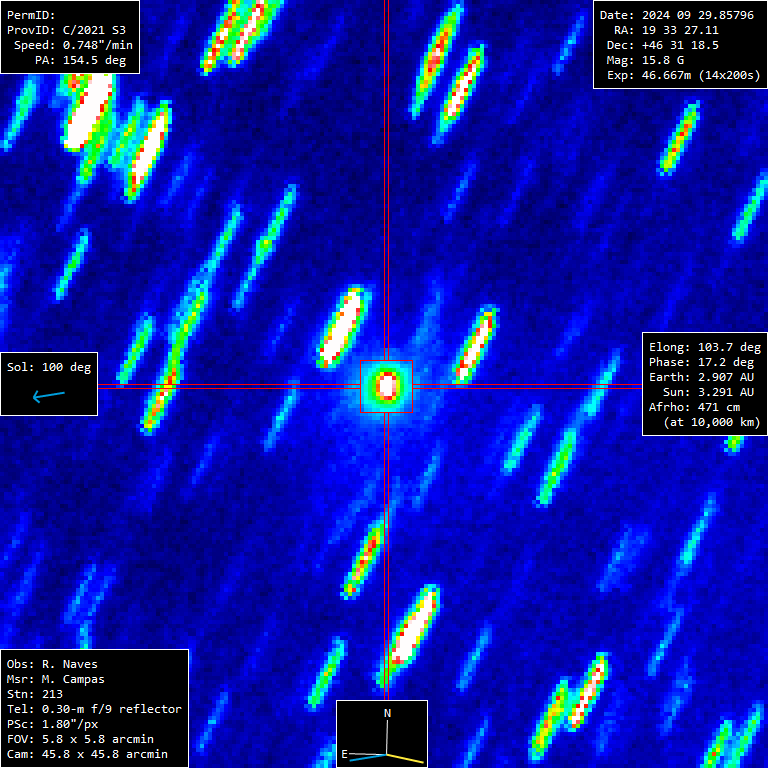This screenshot has height=768, width=768.
Task: Click the yellow motion vector line in compass
Action: click(x=406, y=759)
